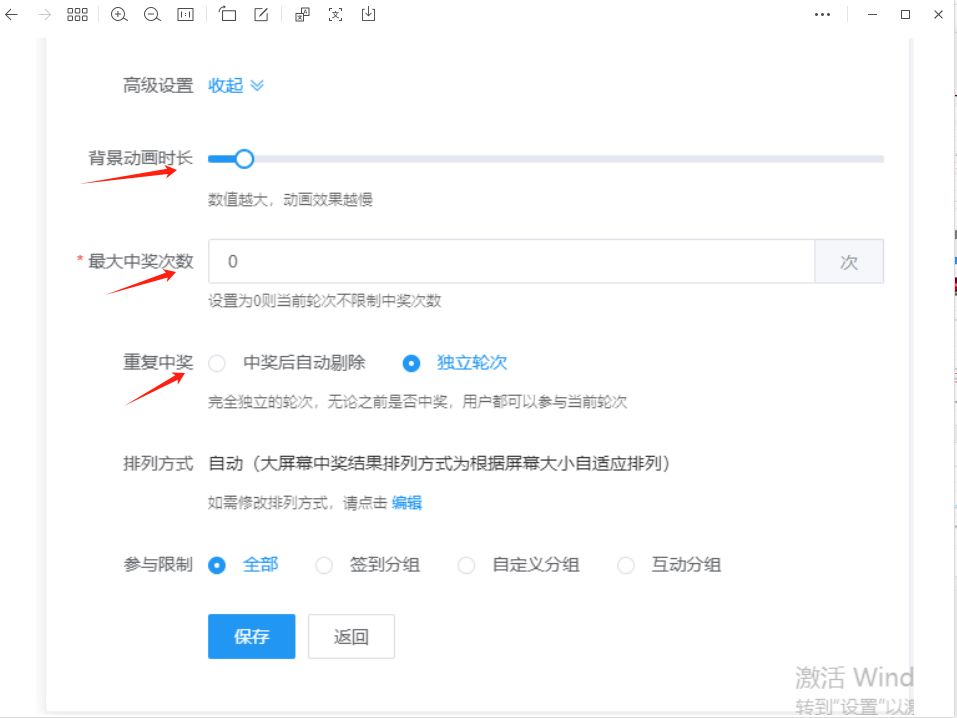Click the 高级设置 label

[158, 85]
